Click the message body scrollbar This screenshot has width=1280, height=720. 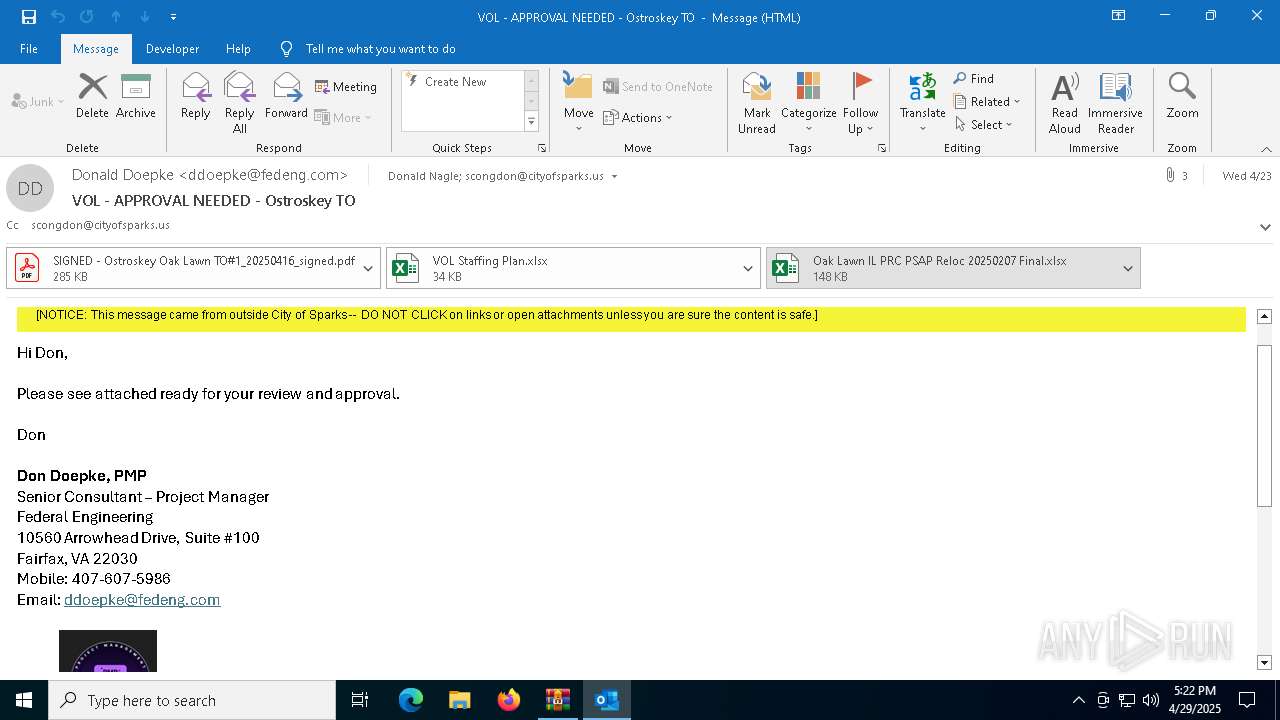1264,425
